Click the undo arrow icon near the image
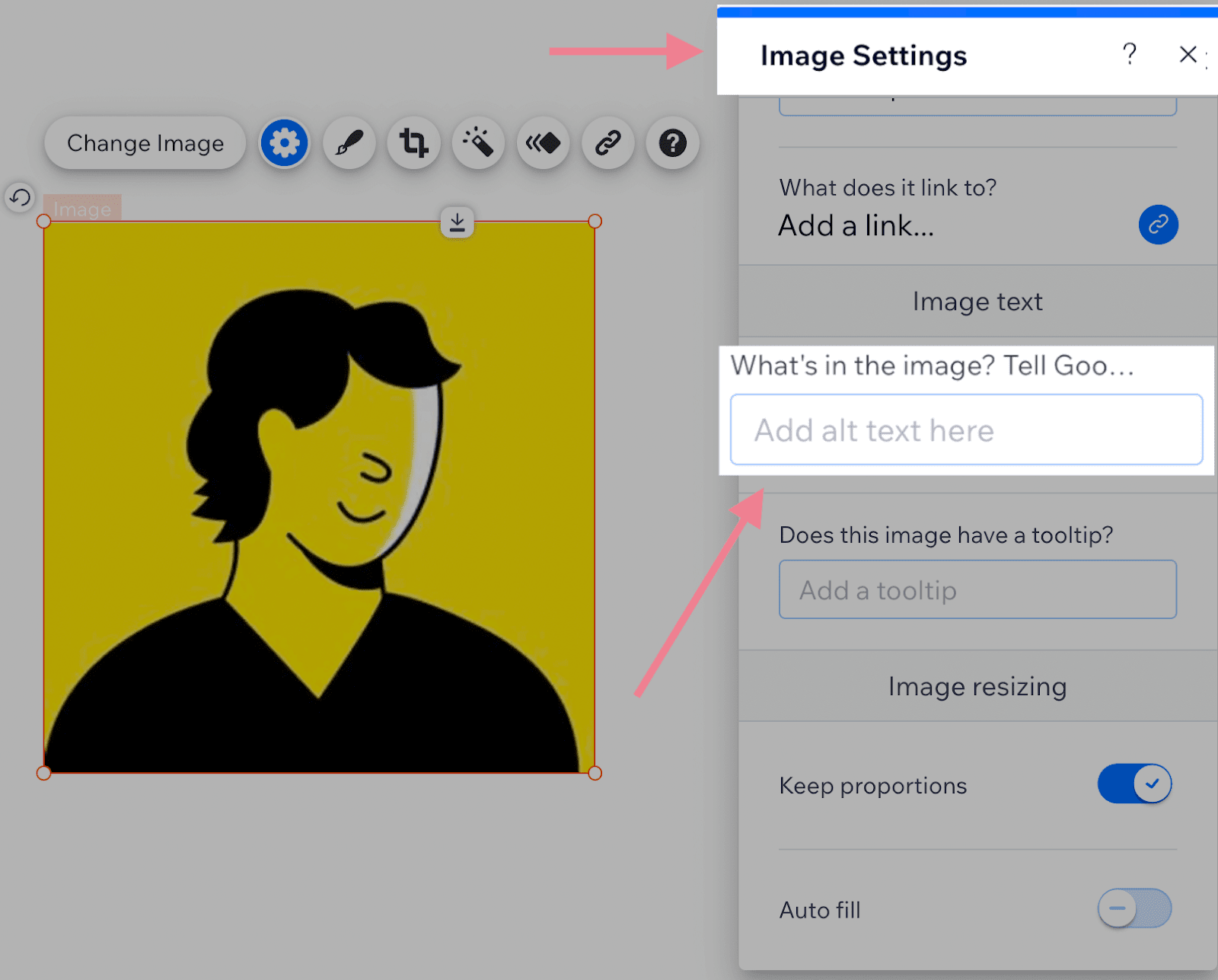Viewport: 1218px width, 980px height. click(x=20, y=197)
